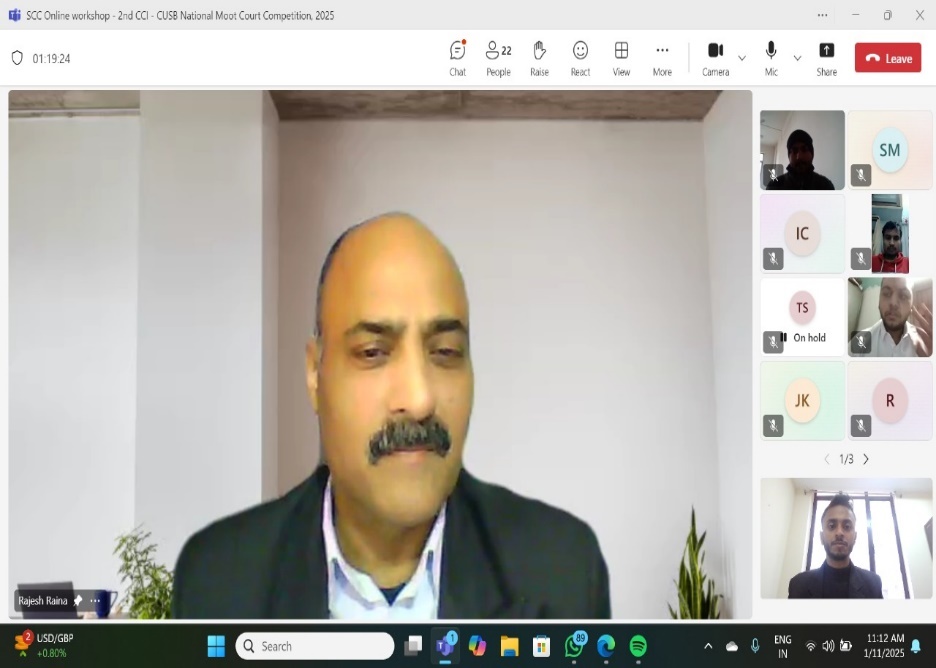Screen dimensions: 936x668
Task: Open Spotify from the taskbar
Action: pyautogui.click(x=638, y=646)
